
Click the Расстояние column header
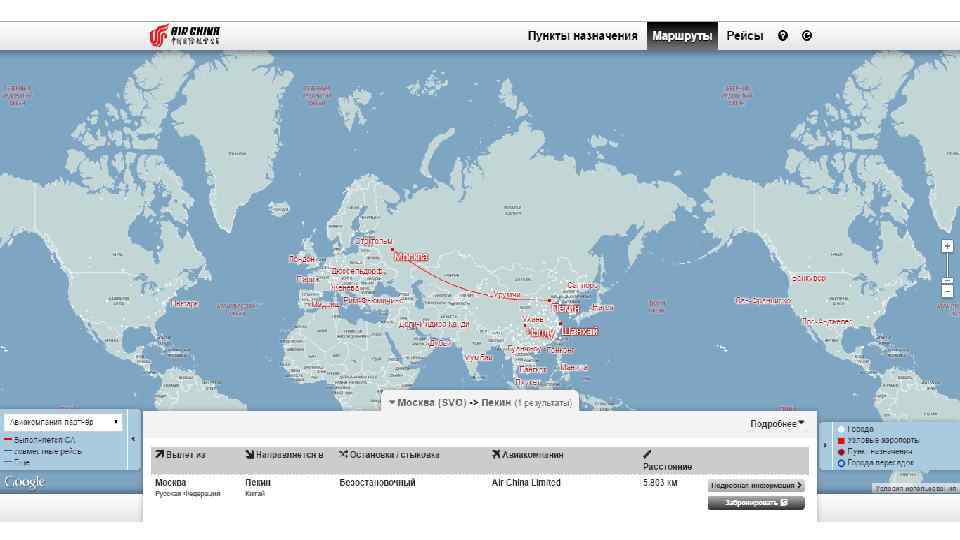[667, 467]
